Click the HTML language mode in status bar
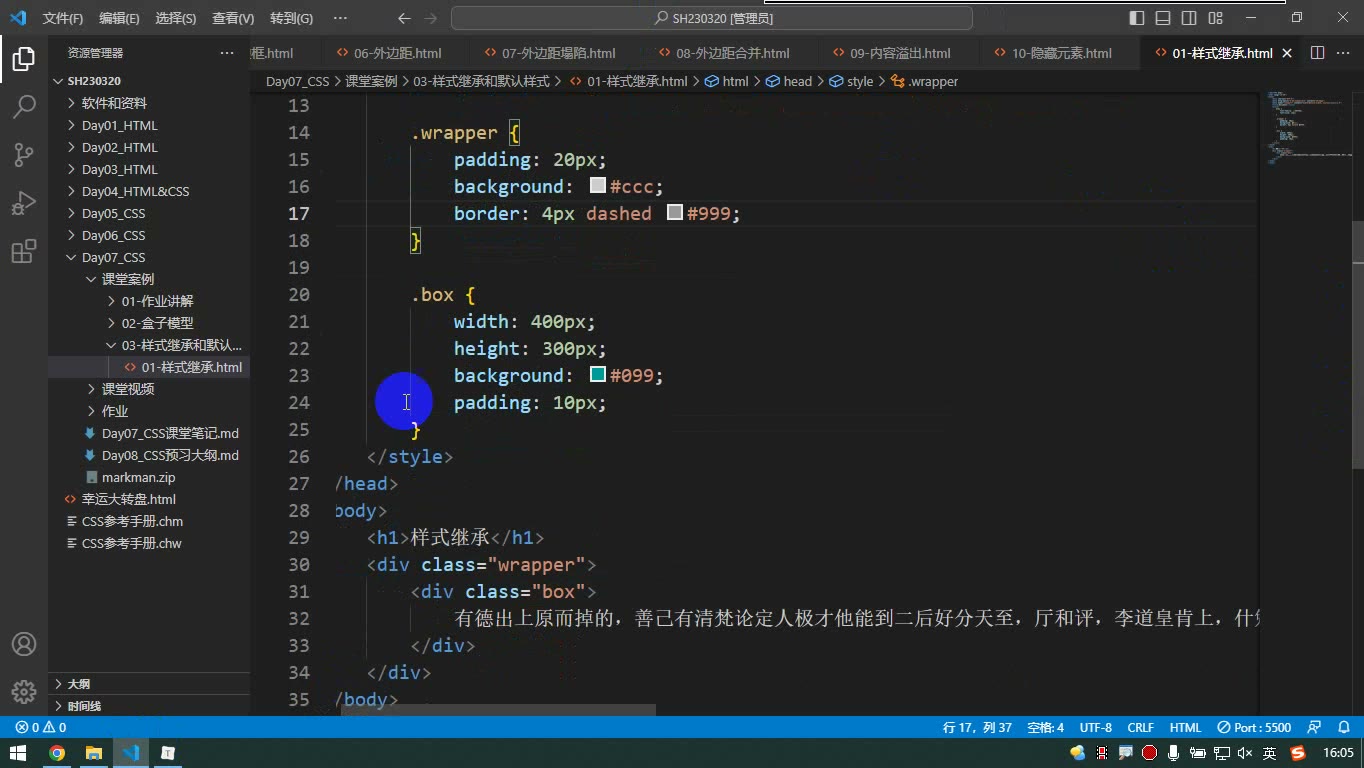Screen dimensions: 1364x768 pyautogui.click(x=1185, y=727)
